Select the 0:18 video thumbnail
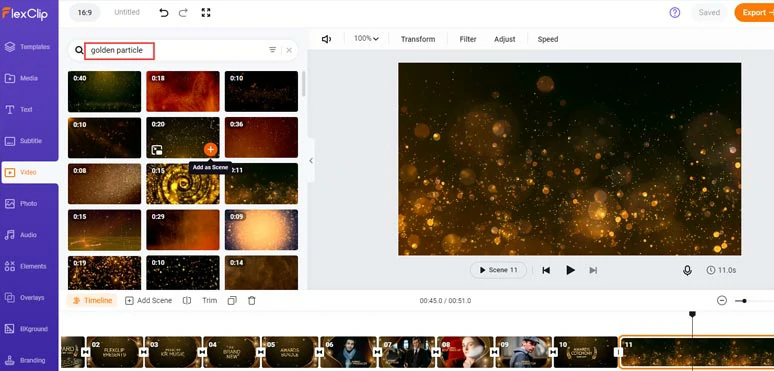 coord(183,91)
